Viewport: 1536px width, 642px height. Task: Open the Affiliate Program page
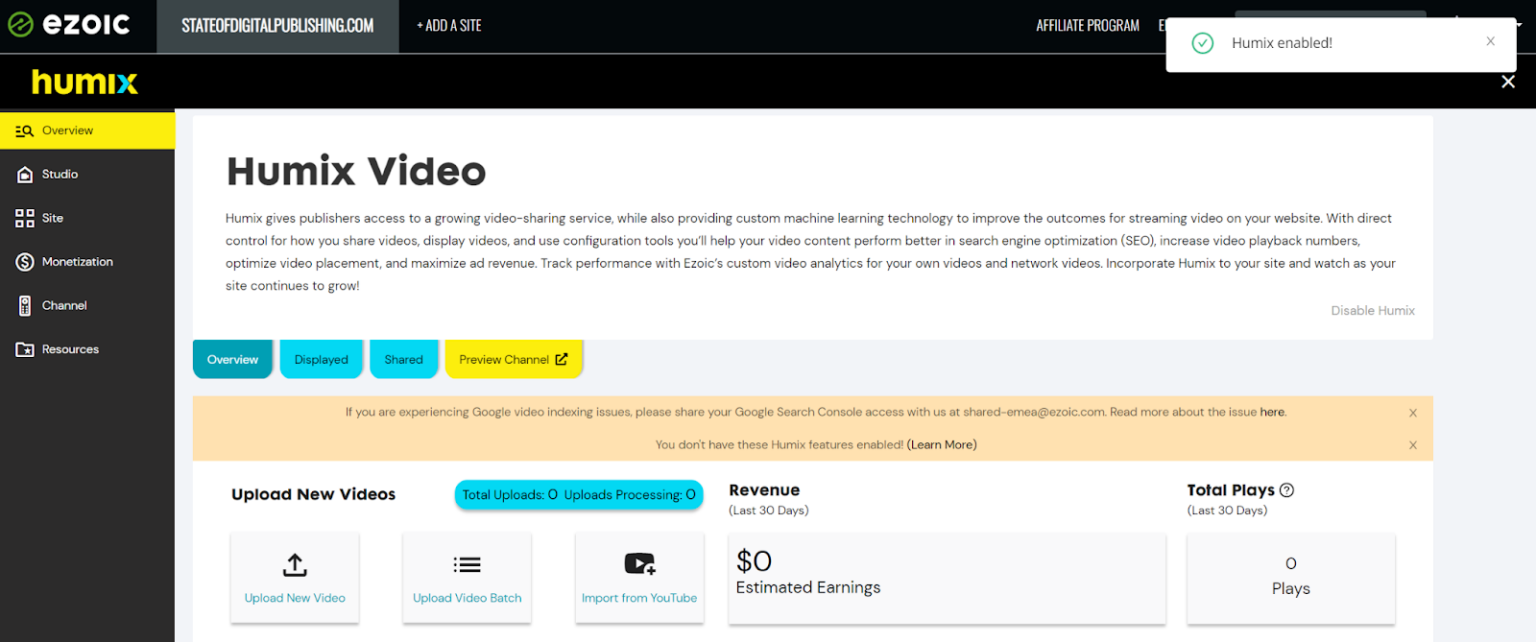click(x=1088, y=25)
